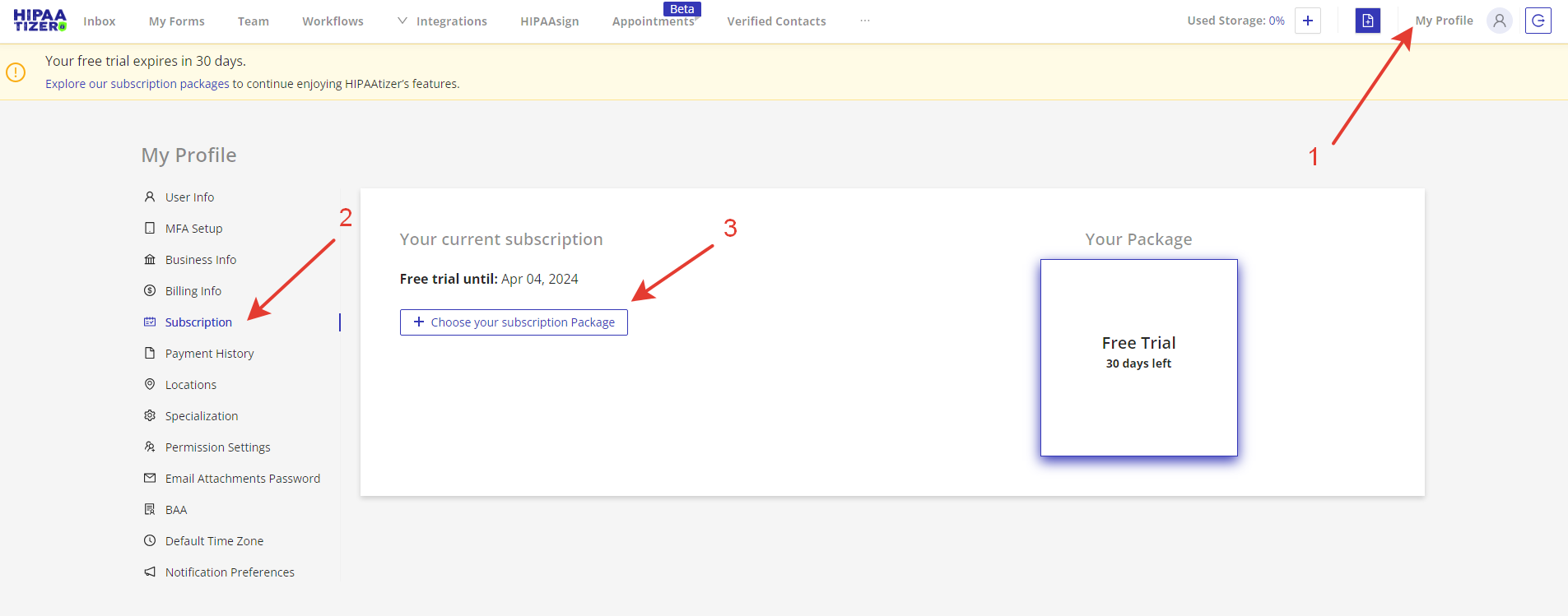Open the Inbox menu item
Viewport: 1568px width, 616px height.
click(x=100, y=21)
